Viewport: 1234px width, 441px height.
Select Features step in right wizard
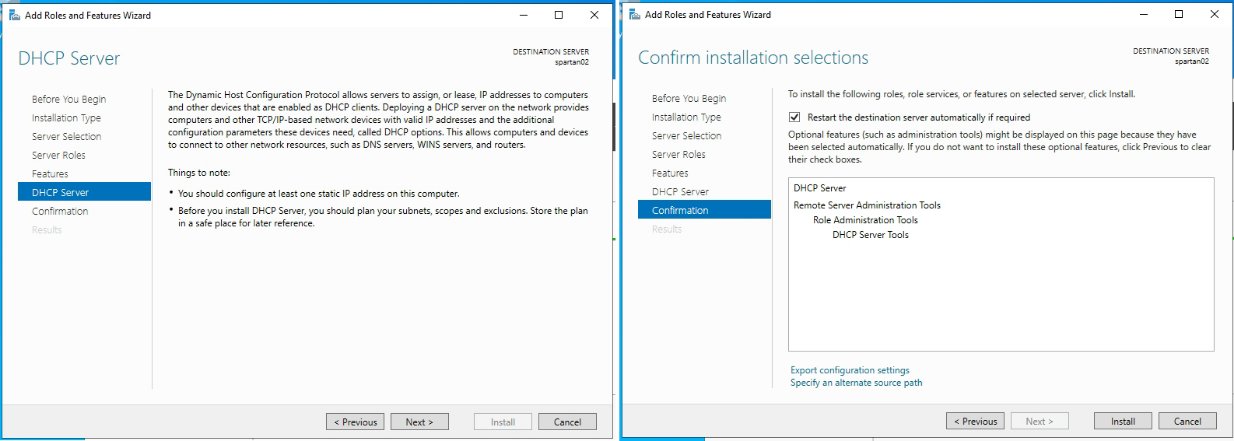point(669,173)
